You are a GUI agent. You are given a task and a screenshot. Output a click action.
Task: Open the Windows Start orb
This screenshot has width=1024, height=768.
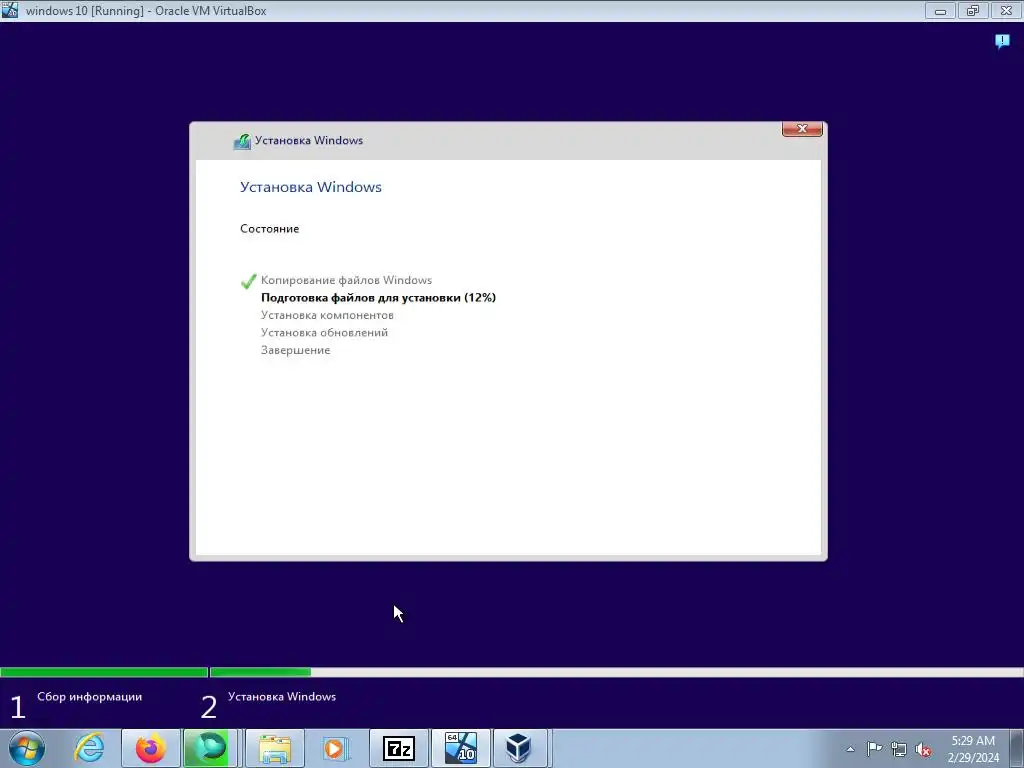pyautogui.click(x=27, y=748)
